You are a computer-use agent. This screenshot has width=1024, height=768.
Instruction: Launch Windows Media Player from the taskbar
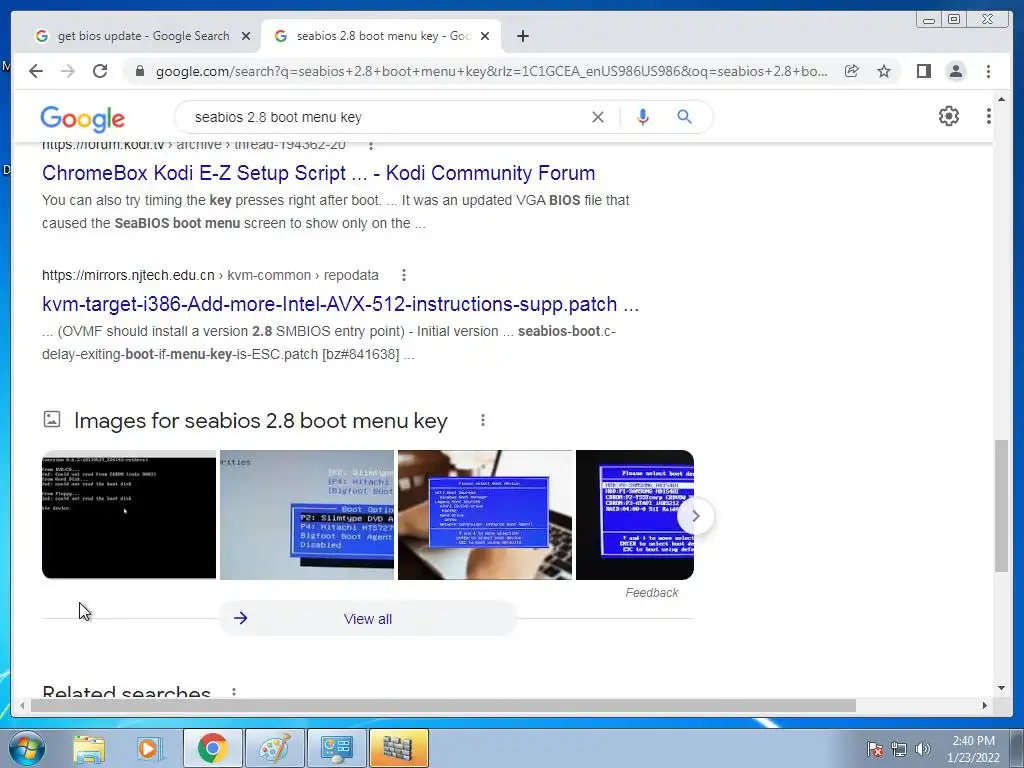point(149,748)
